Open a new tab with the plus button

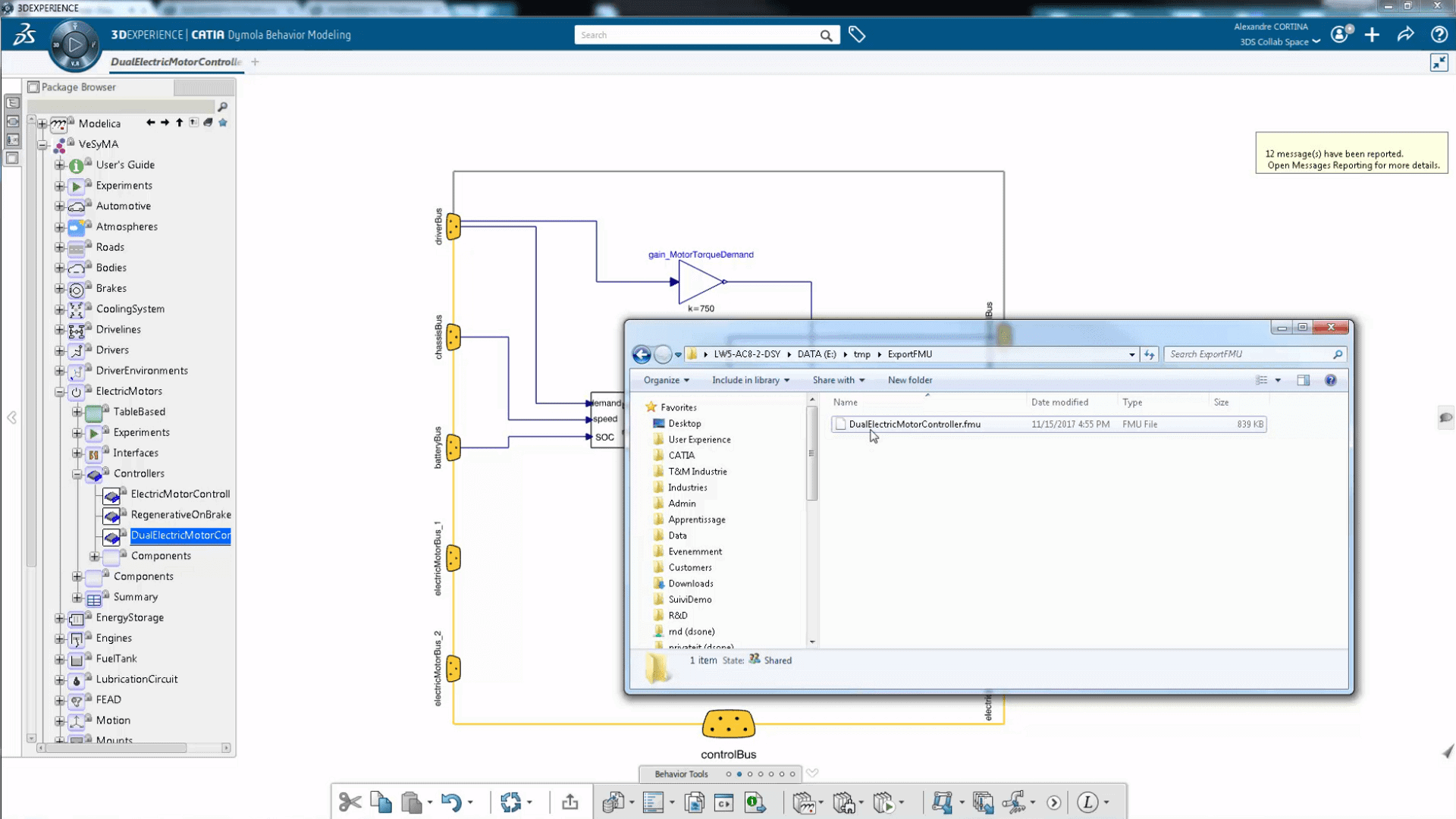(256, 61)
